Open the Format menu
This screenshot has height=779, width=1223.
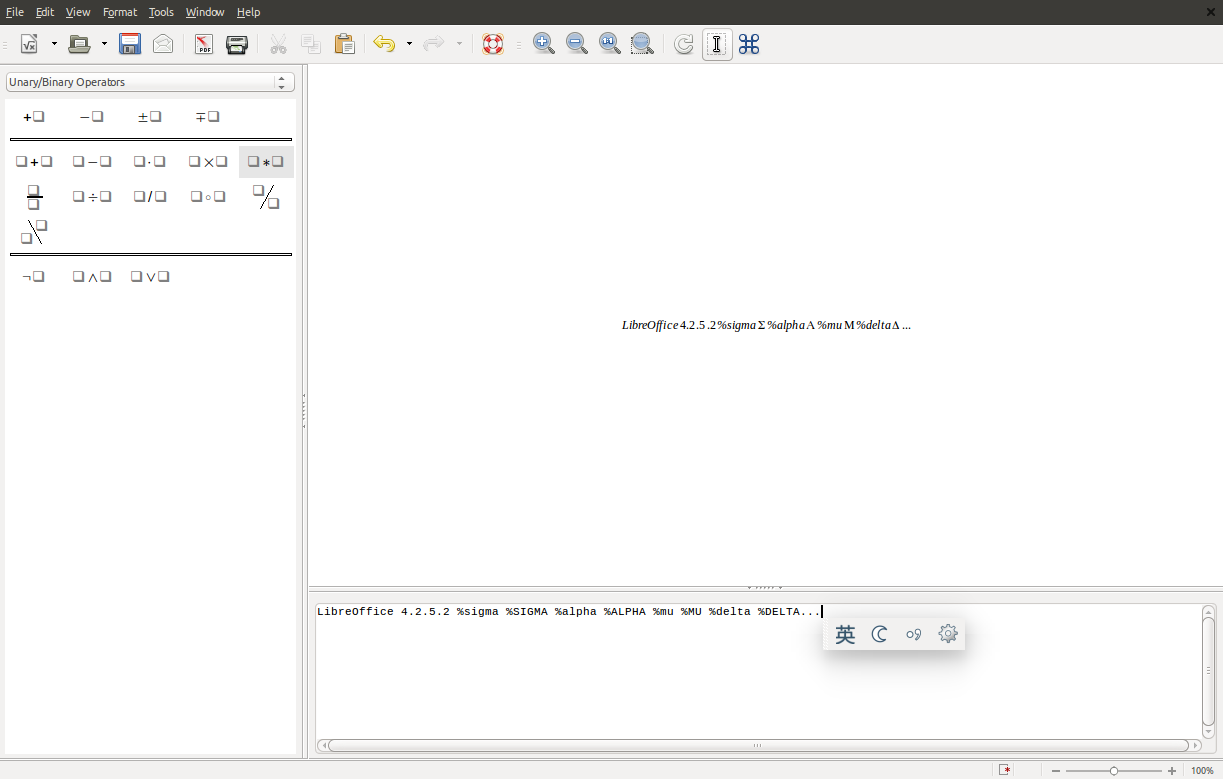[x=120, y=12]
